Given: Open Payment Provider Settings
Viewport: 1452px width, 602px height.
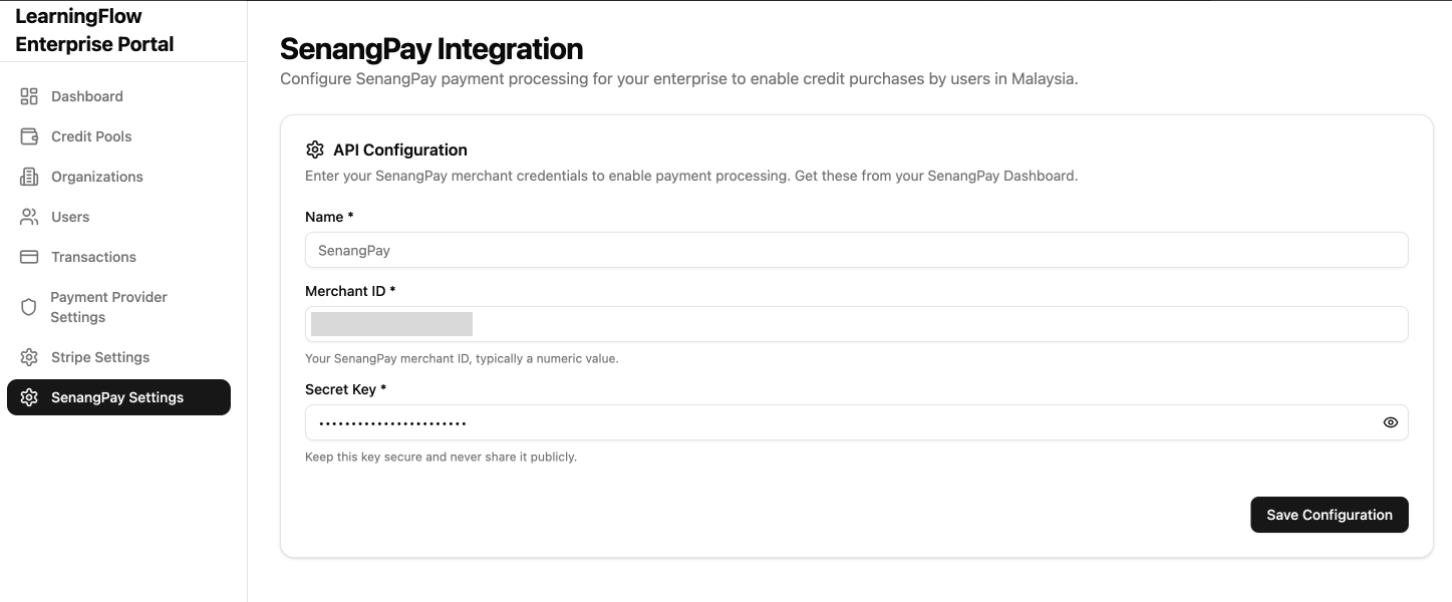Looking at the screenshot, I should [108, 306].
